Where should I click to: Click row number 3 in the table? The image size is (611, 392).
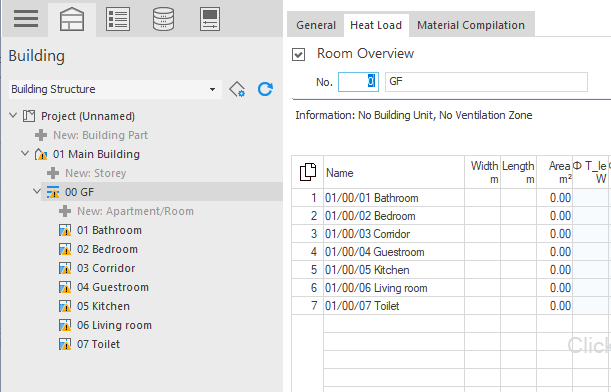[308, 234]
